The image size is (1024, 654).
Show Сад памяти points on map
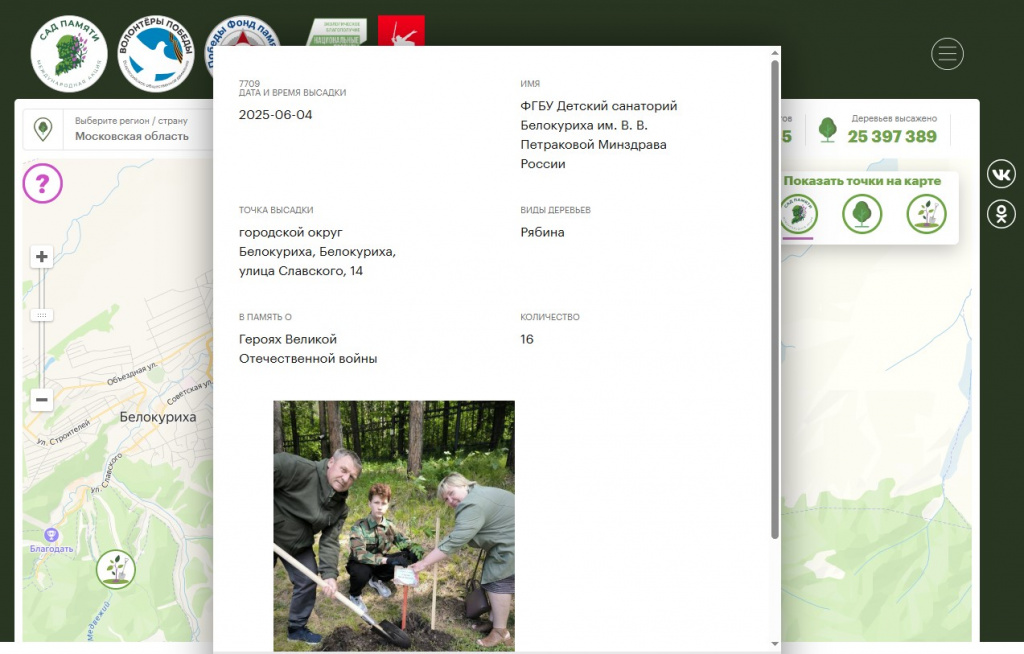[x=799, y=214]
